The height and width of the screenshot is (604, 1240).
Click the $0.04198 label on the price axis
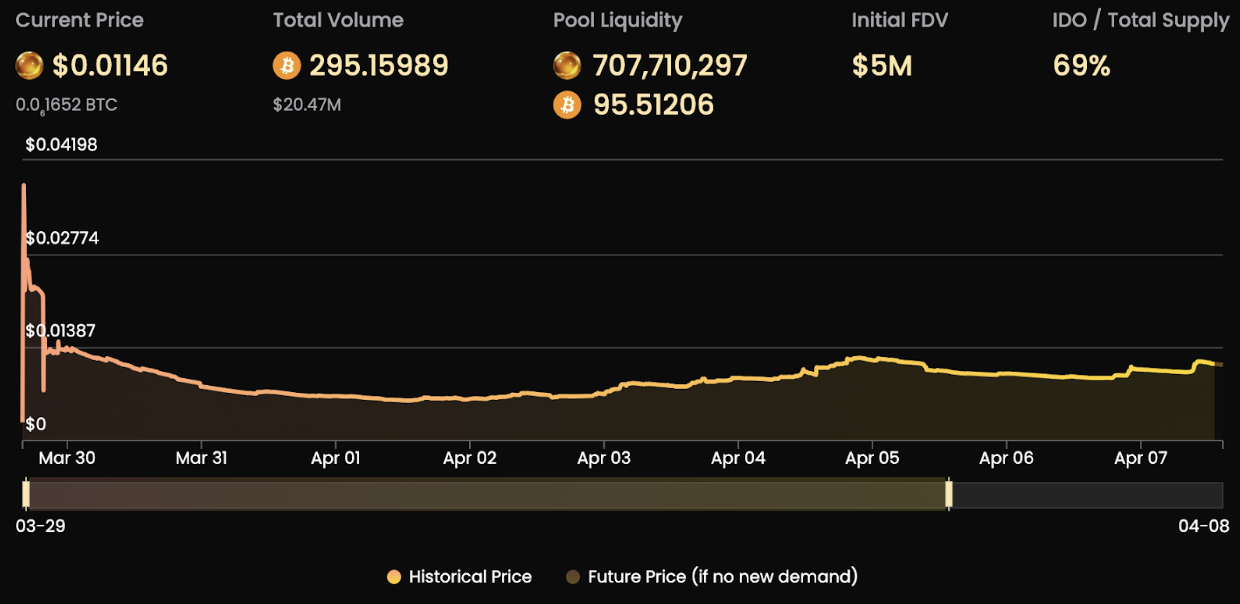tap(61, 146)
